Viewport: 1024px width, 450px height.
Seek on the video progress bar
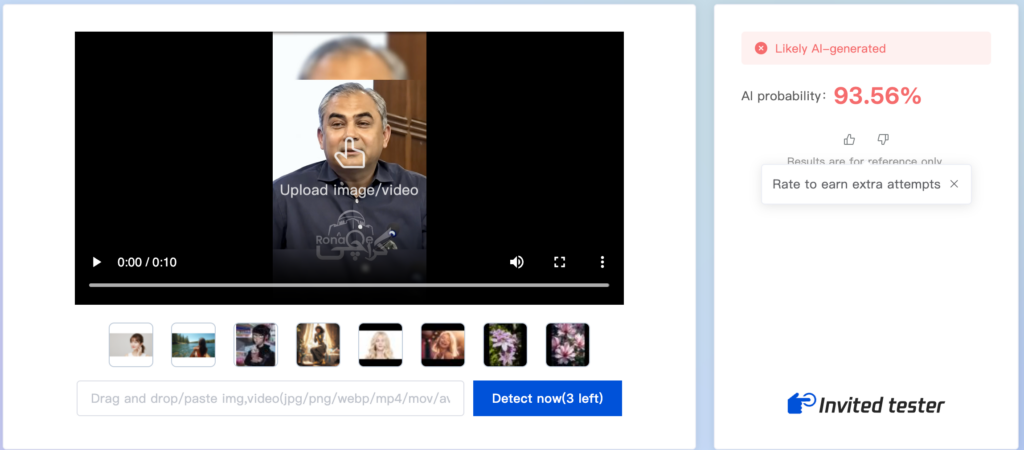349,285
